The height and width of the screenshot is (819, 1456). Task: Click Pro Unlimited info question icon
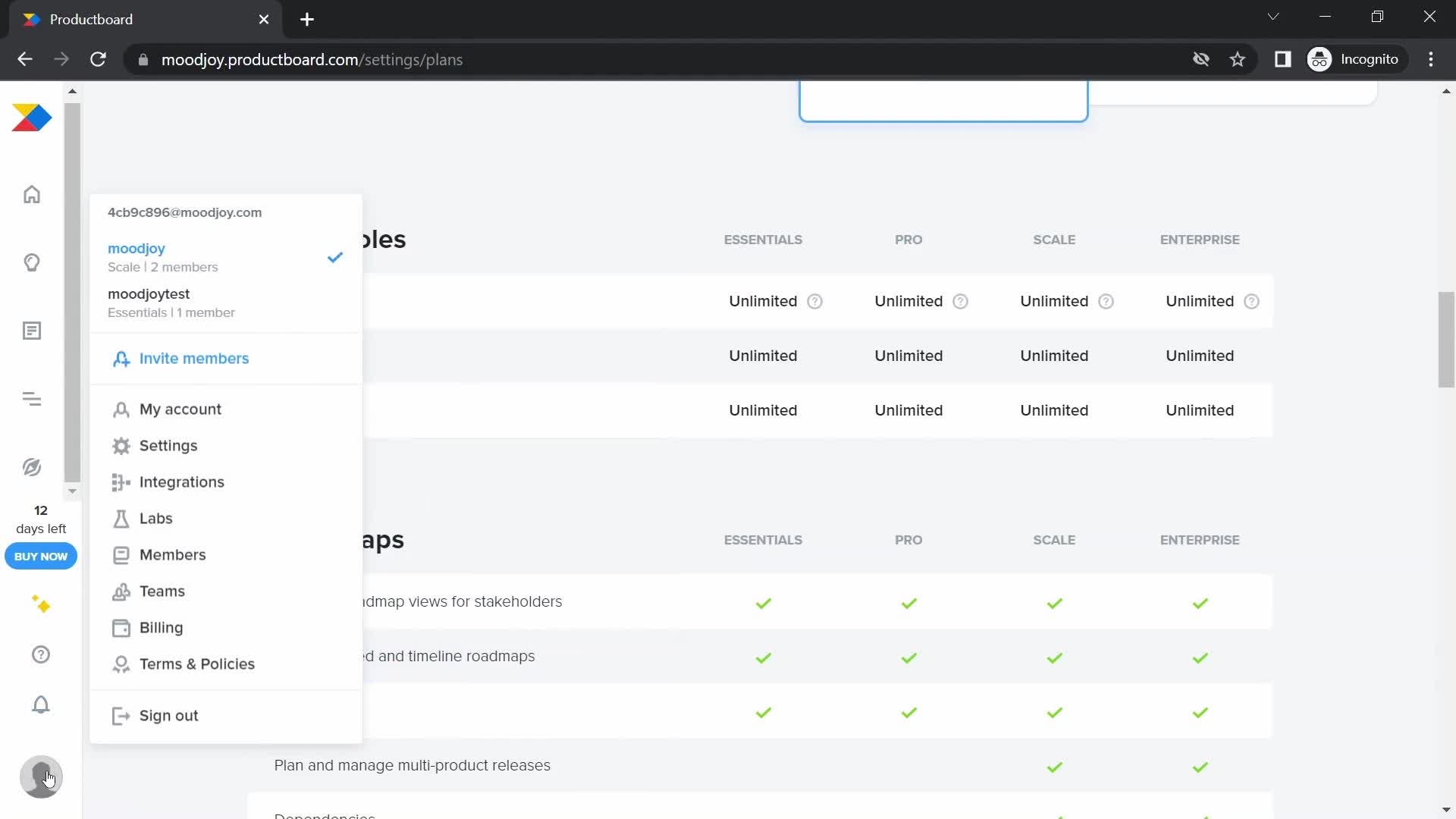coord(961,301)
